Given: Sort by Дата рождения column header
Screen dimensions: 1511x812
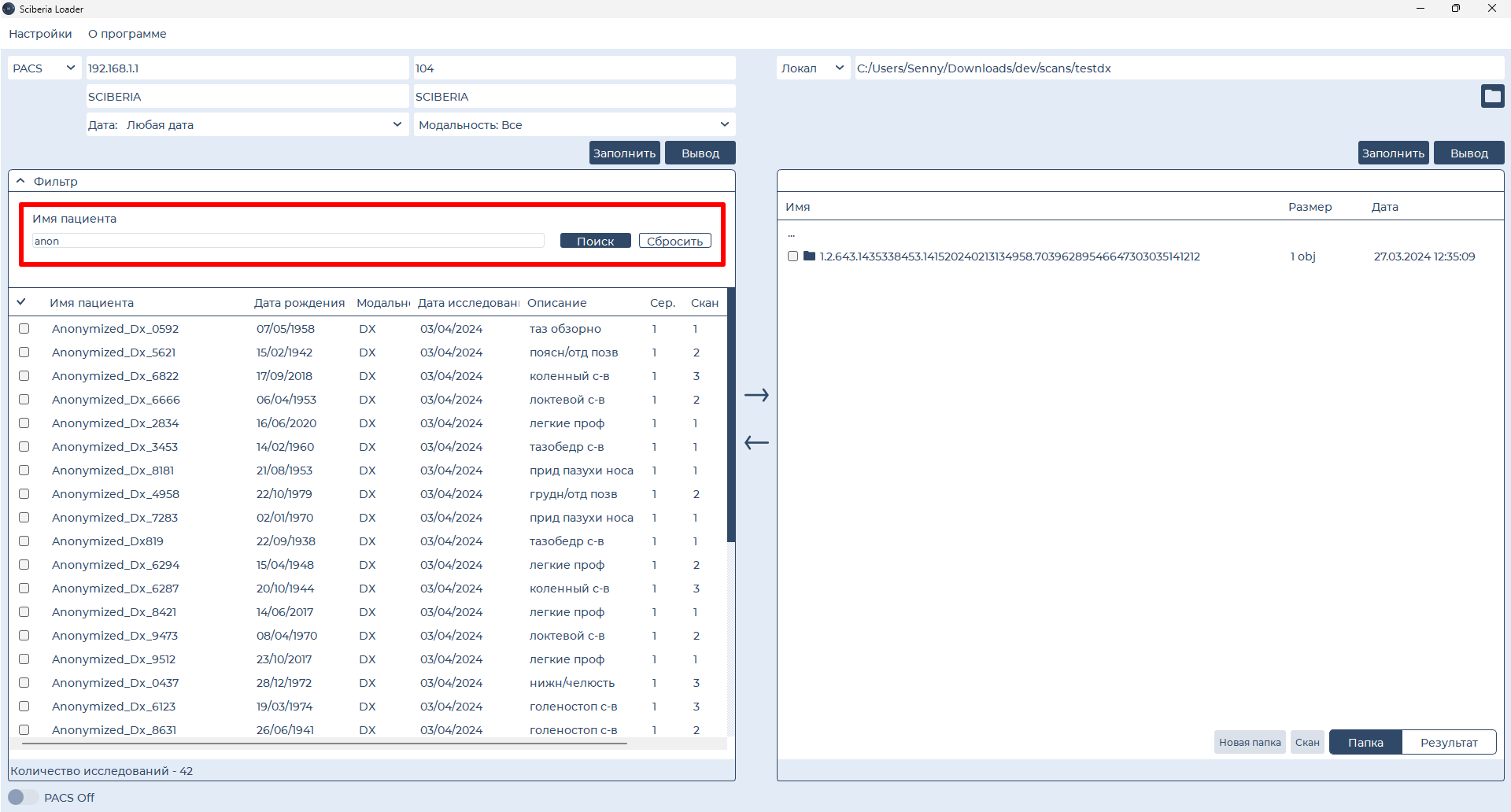Looking at the screenshot, I should point(299,303).
